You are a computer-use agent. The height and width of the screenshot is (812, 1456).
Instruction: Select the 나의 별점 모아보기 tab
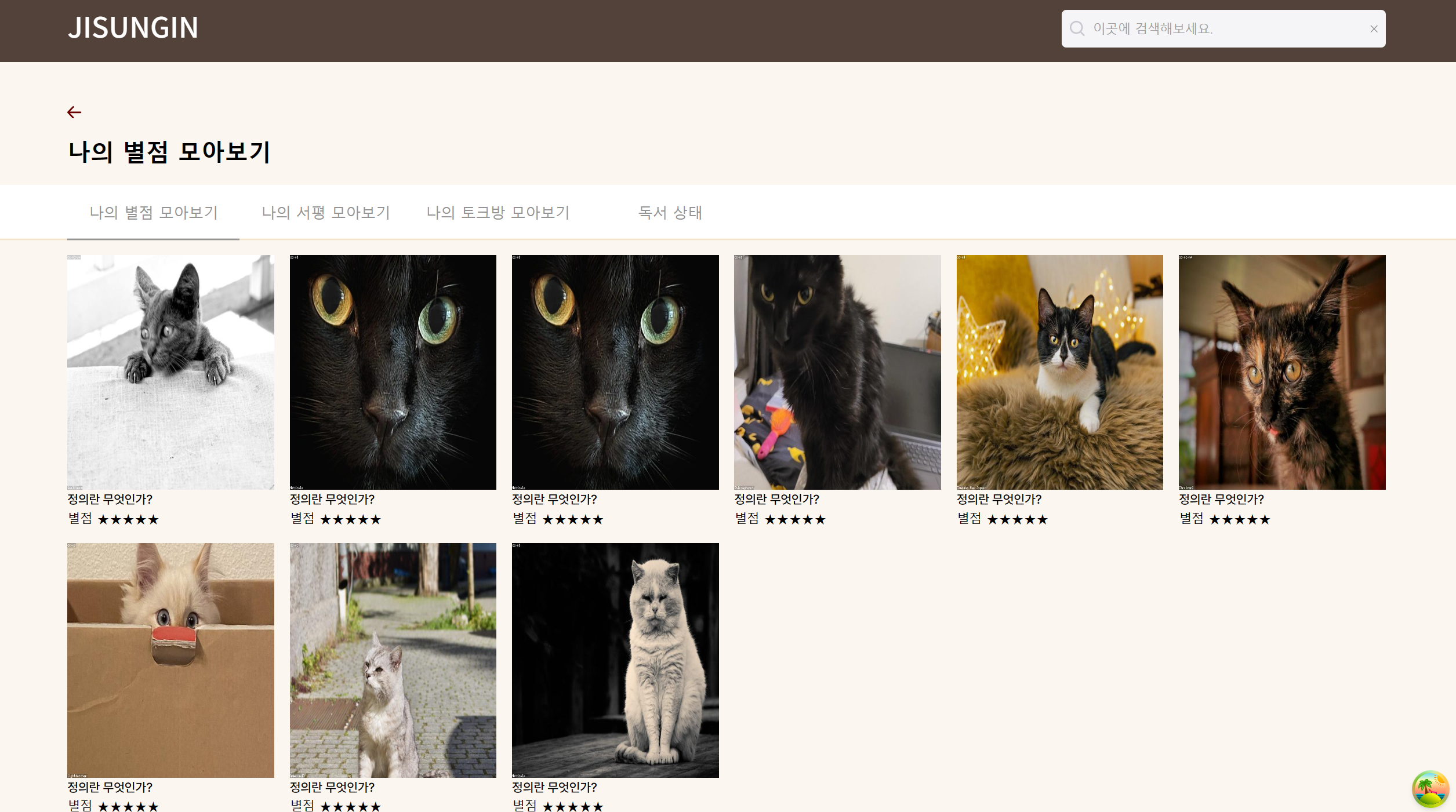coord(153,213)
